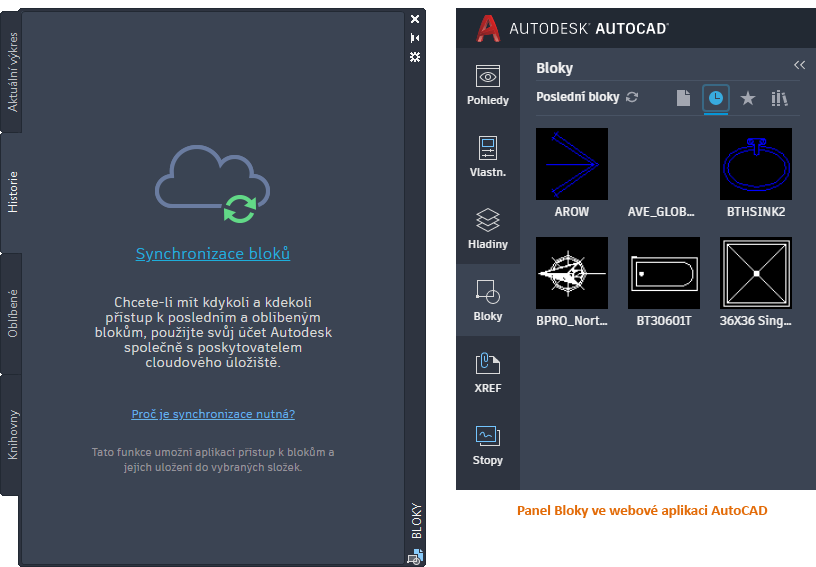
Task: Show favorite blocks star icon
Action: 748,98
